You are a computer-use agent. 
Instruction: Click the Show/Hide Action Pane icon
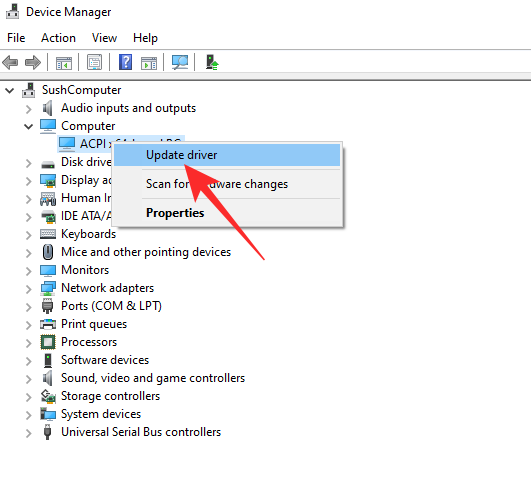(149, 63)
